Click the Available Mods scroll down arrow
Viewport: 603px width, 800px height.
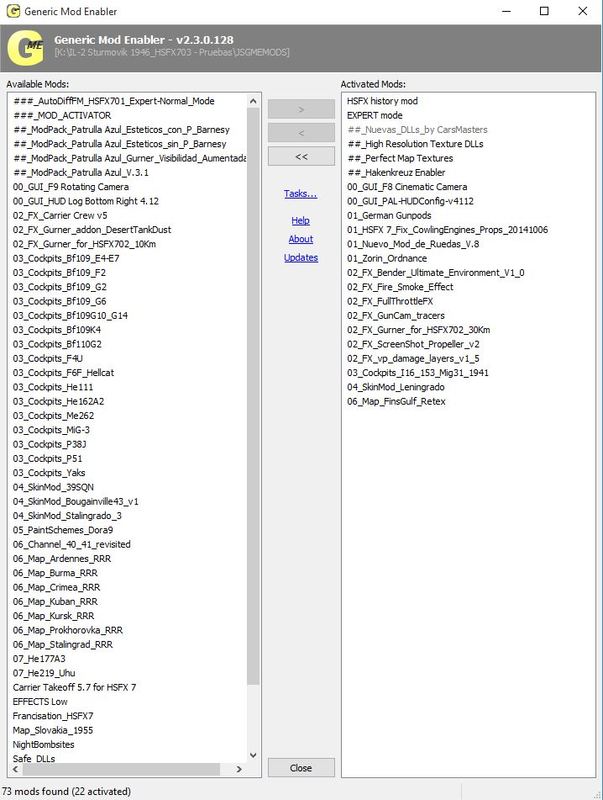(x=253, y=755)
